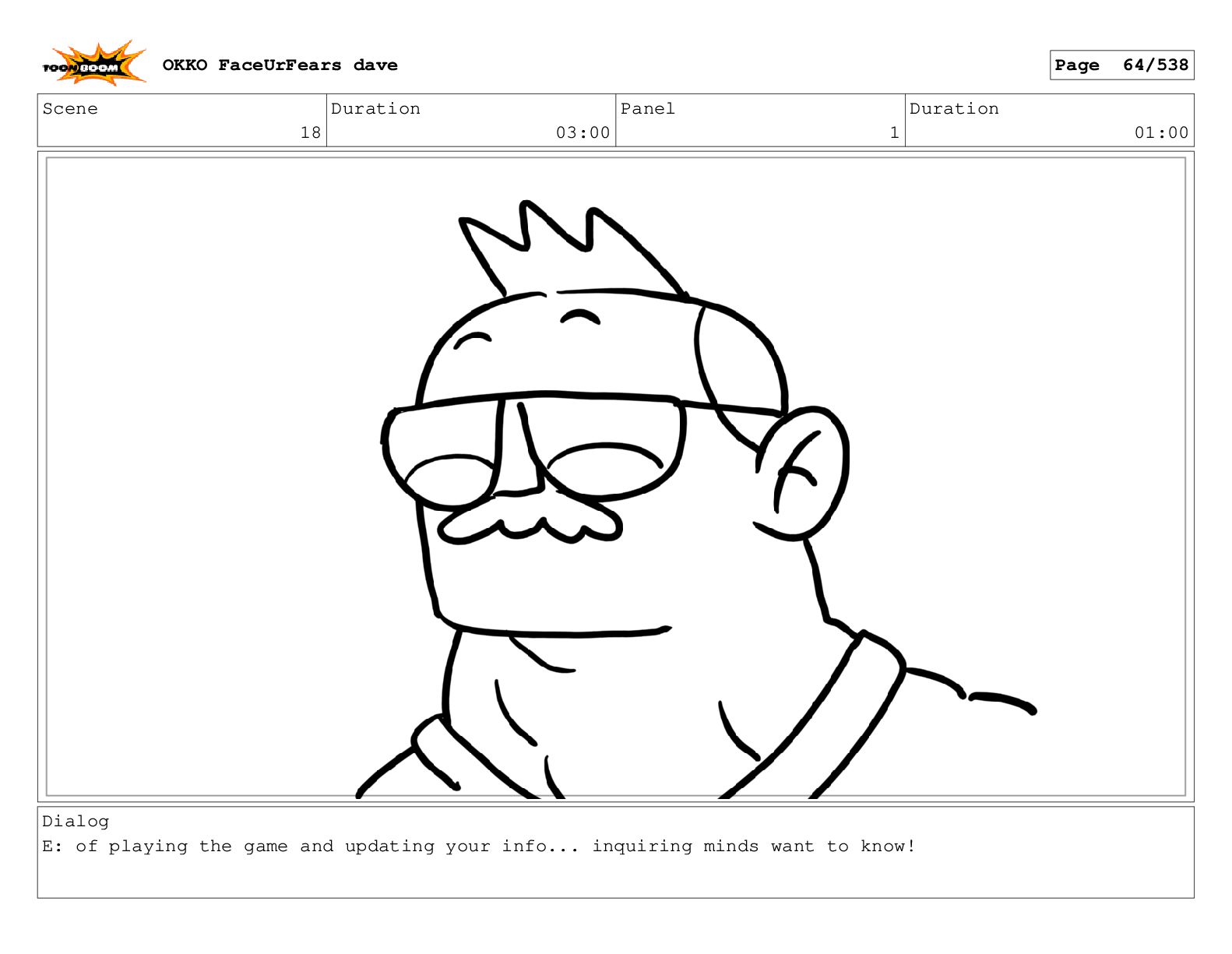Click the 'Scene' header label
This screenshot has width=1232, height=954.
pyautogui.click(x=70, y=109)
